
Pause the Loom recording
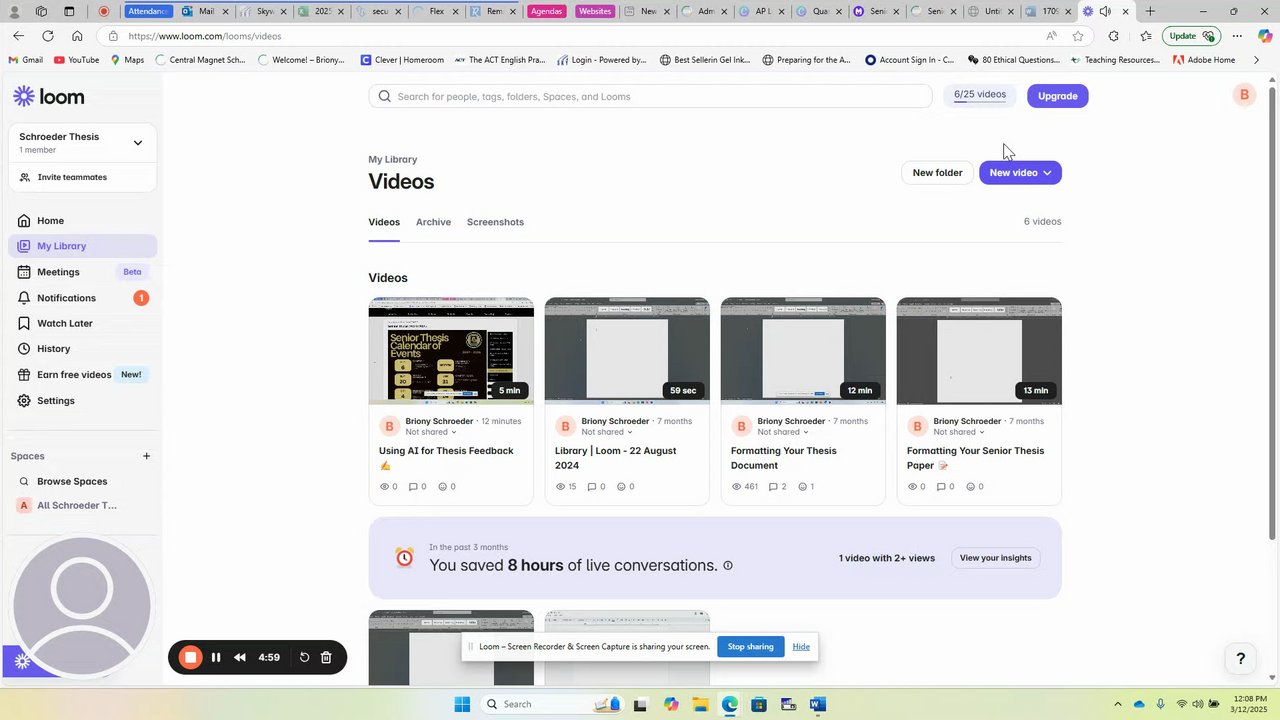click(x=216, y=657)
